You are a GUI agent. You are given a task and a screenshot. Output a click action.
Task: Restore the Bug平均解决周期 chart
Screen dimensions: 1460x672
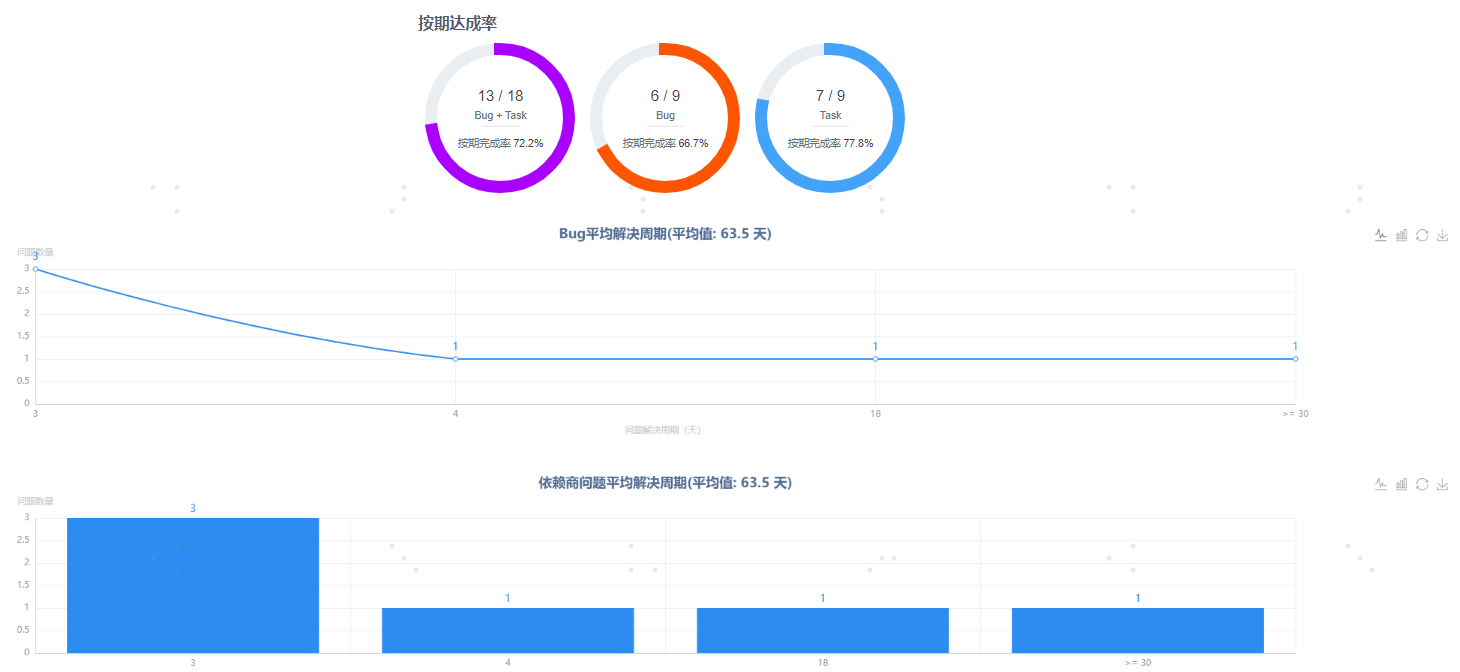[x=1422, y=235]
